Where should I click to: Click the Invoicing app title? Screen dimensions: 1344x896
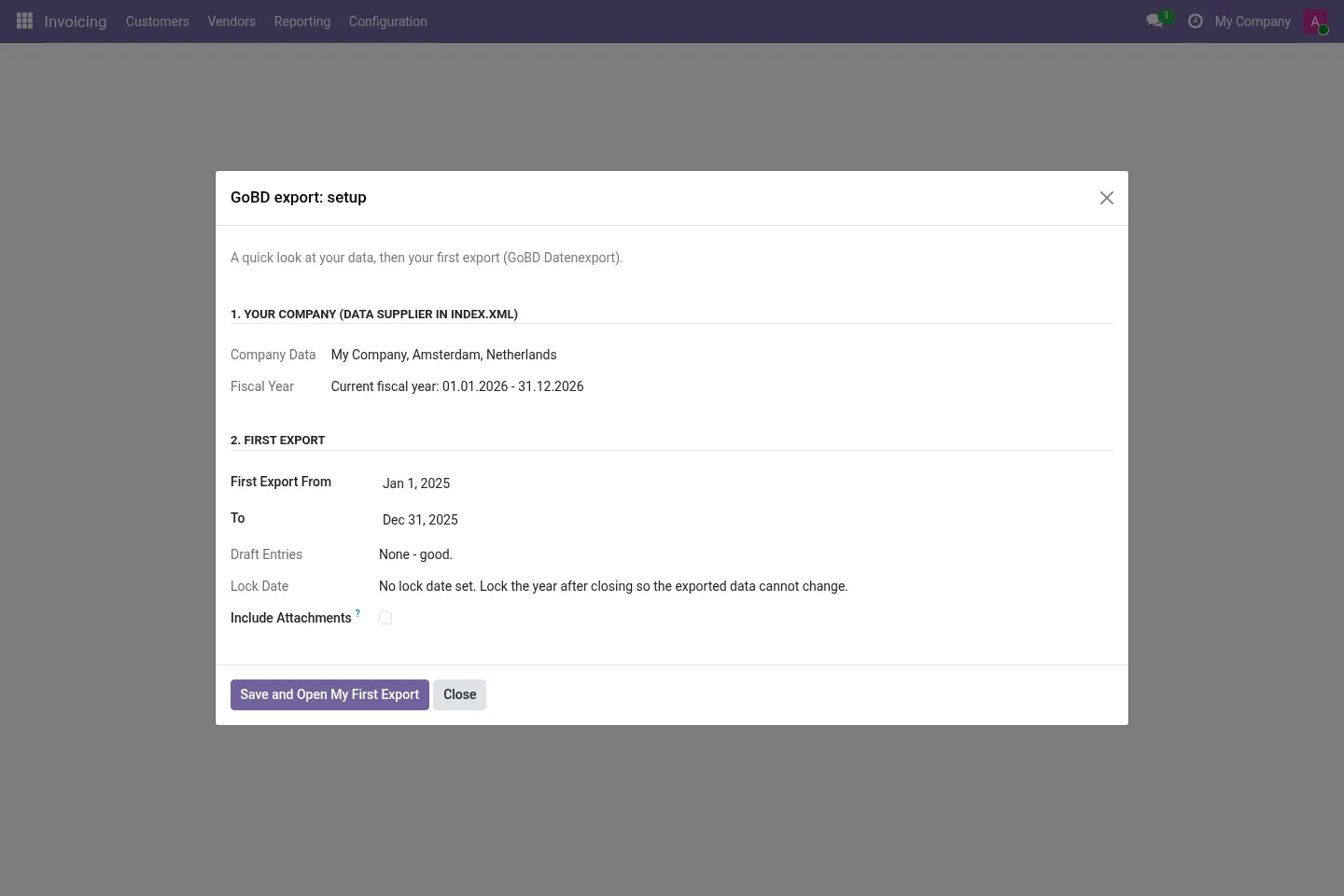(76, 21)
